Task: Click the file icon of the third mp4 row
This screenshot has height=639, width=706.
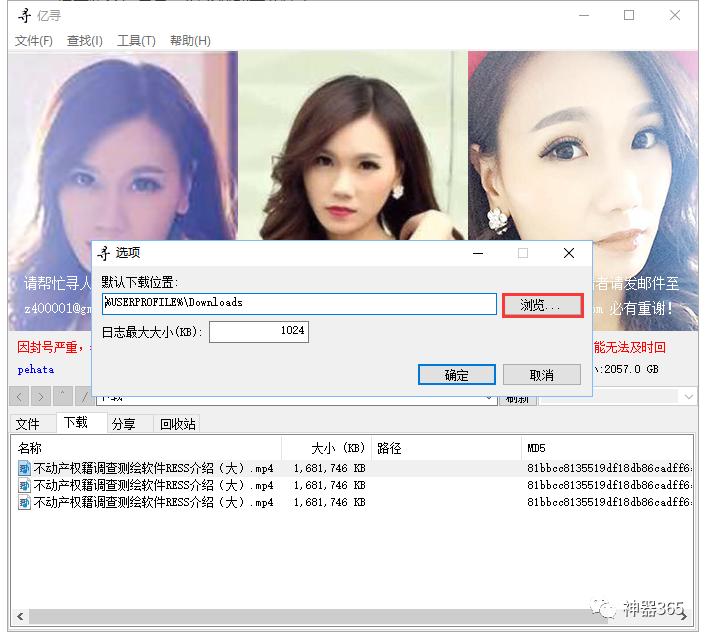Action: coord(24,502)
